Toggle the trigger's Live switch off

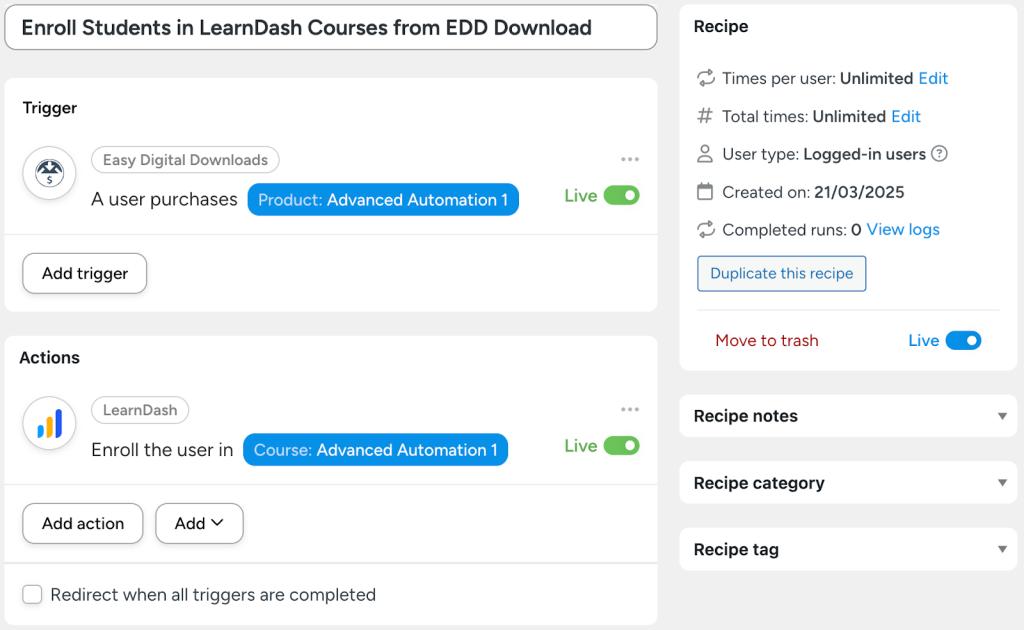622,195
